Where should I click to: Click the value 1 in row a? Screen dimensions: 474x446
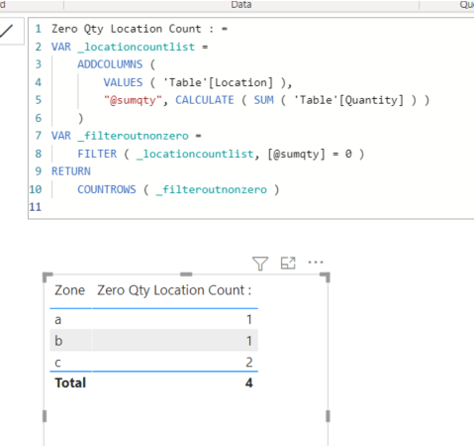[x=249, y=320]
